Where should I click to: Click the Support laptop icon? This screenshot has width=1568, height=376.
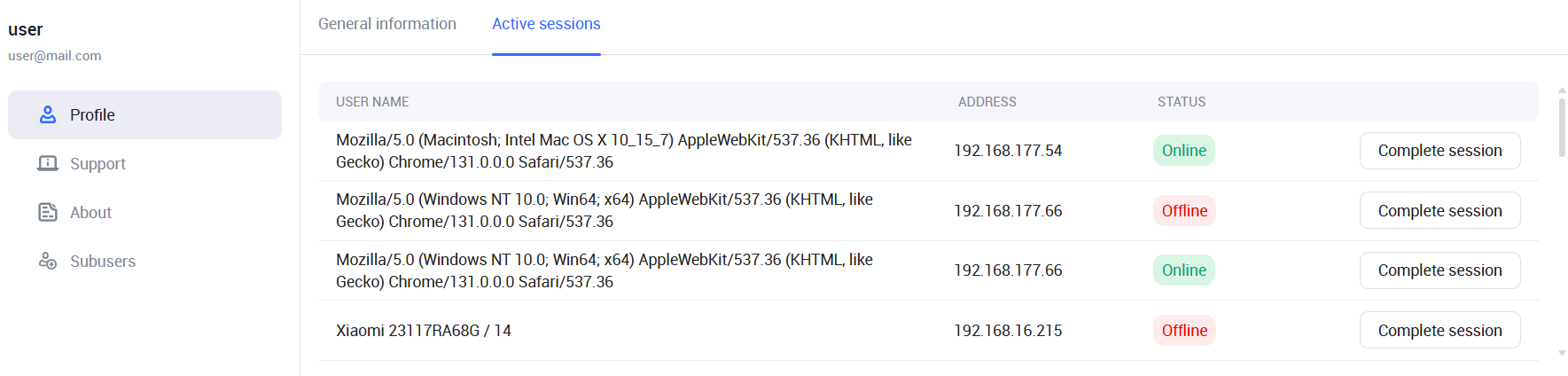coord(48,163)
